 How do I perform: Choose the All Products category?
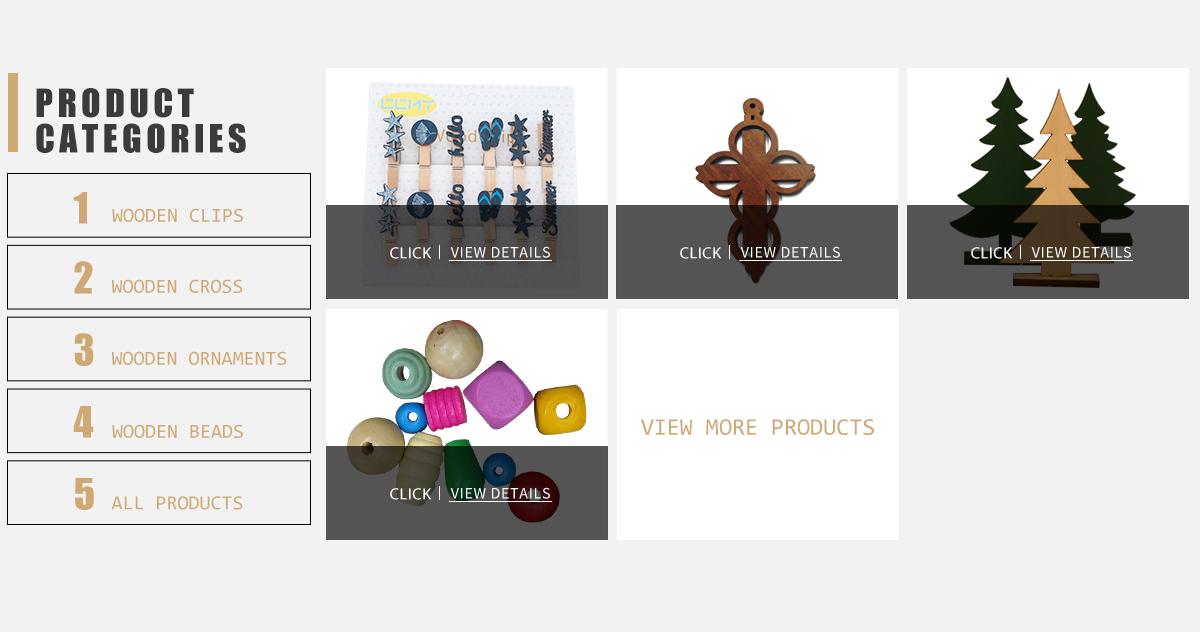(159, 493)
